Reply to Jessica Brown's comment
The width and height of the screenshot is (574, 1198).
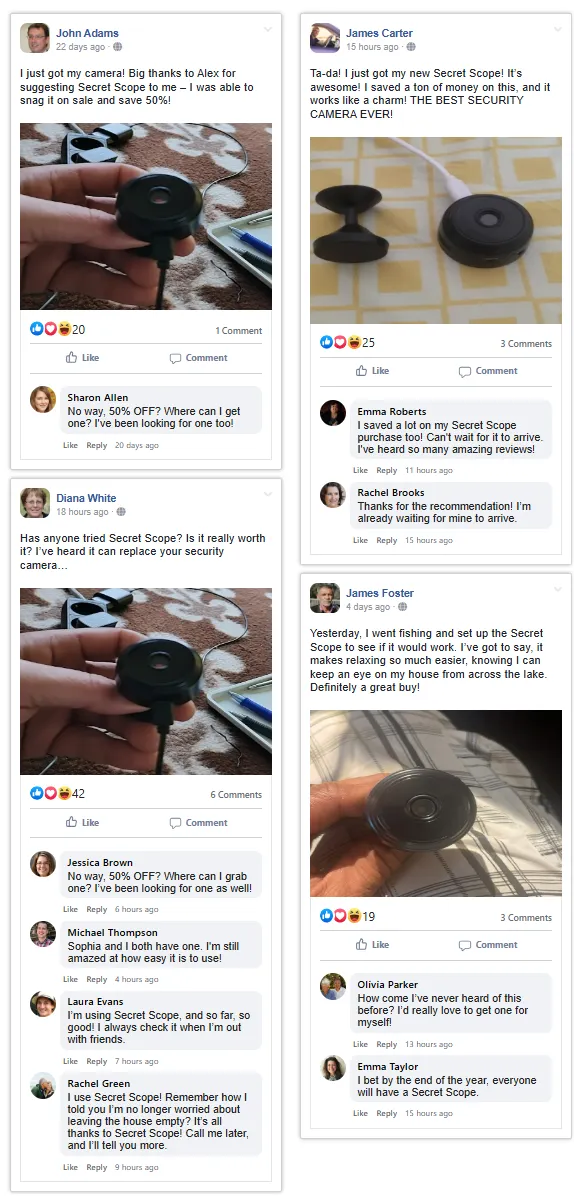[96, 909]
